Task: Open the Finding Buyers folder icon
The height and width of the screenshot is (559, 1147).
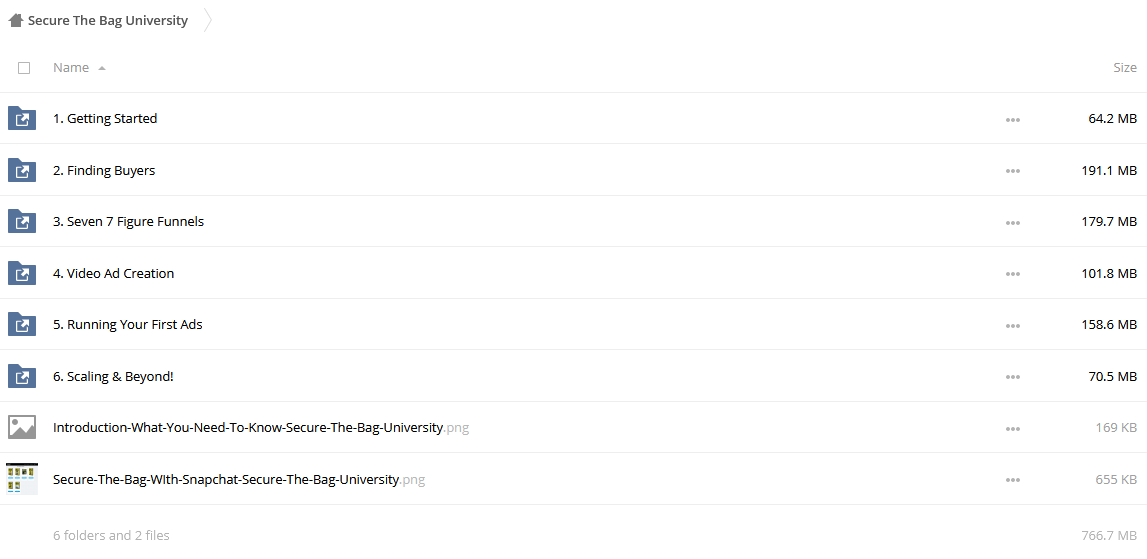Action: [22, 170]
